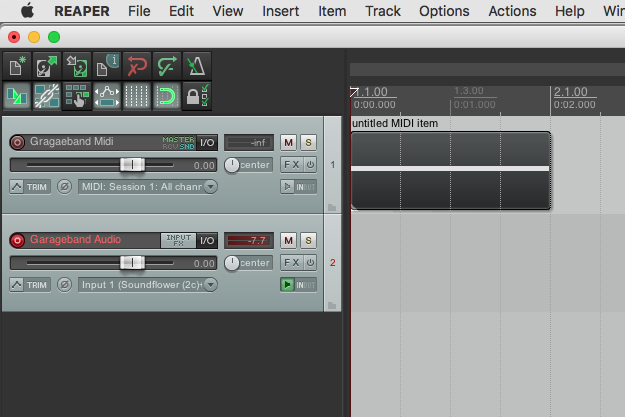Click the 2.1.00 ruler marker
625x417 pixels.
tap(570, 92)
